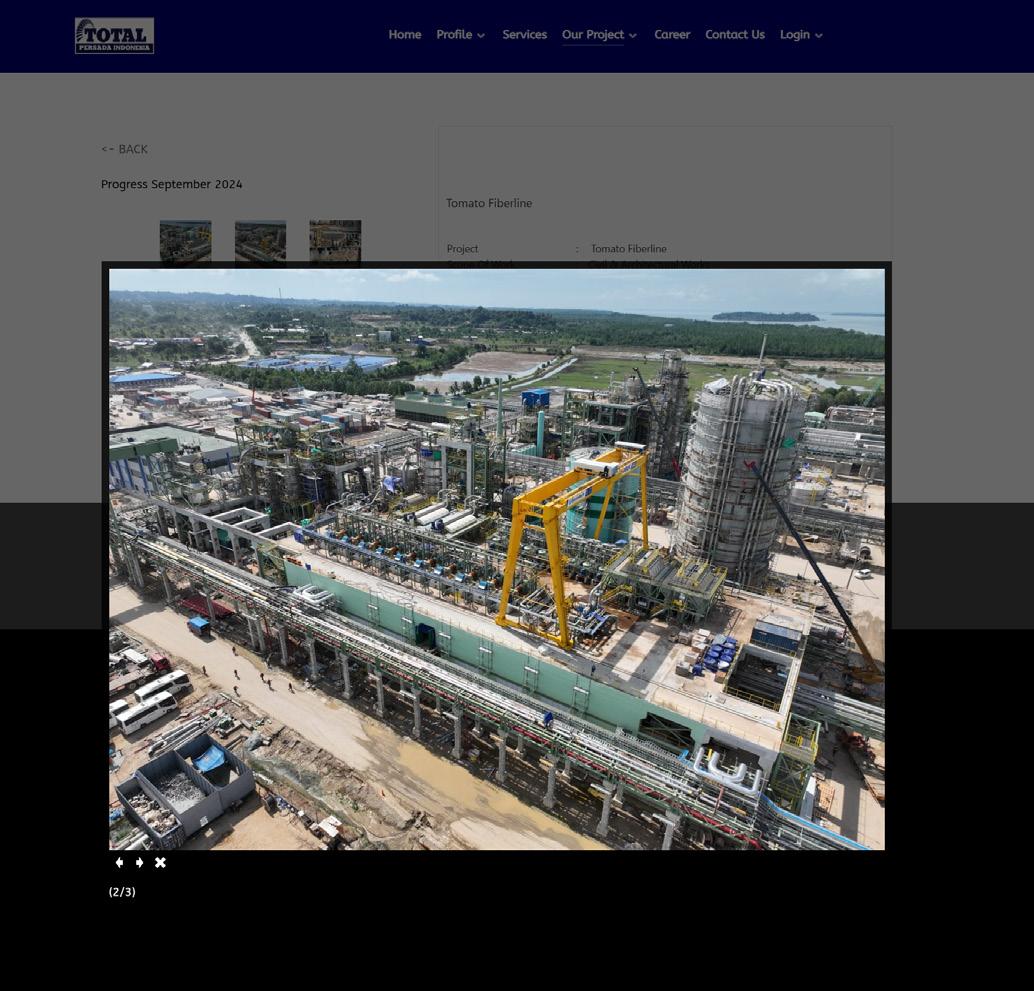Click the aerial plant photo in lightbox
This screenshot has height=991, width=1034.
tap(497, 559)
